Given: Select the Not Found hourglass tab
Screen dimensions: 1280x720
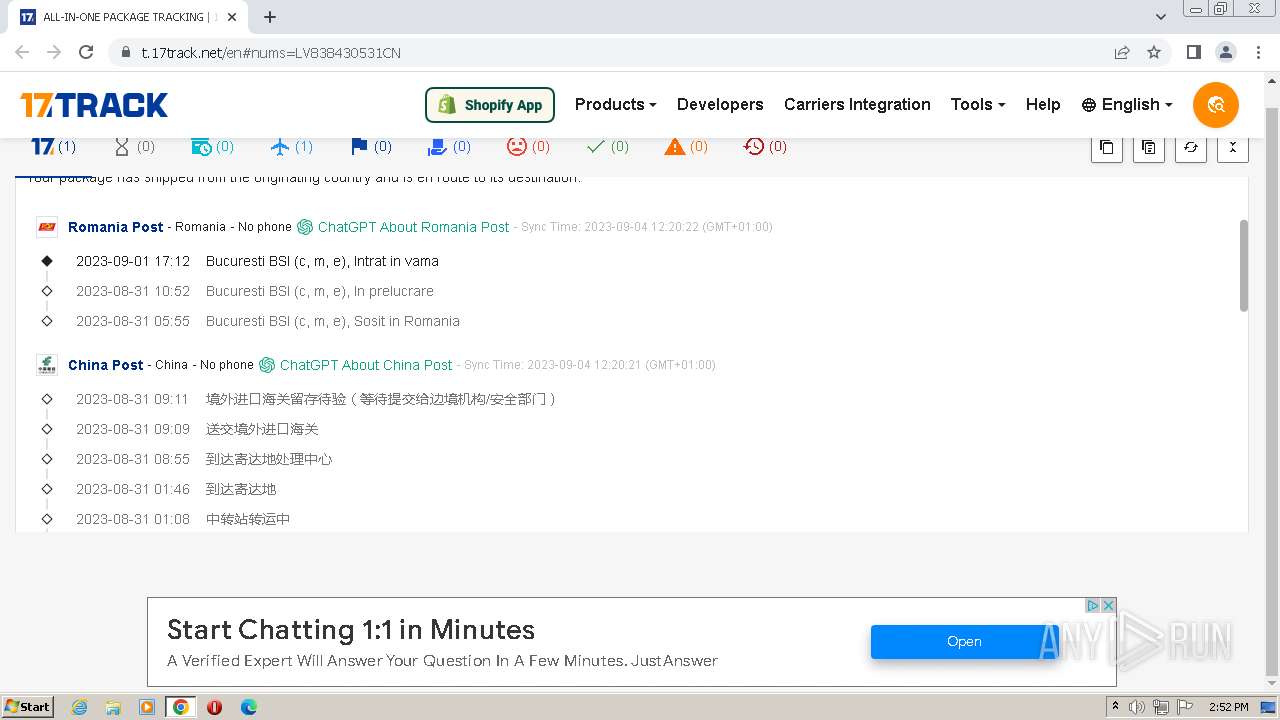Looking at the screenshot, I should click(134, 147).
